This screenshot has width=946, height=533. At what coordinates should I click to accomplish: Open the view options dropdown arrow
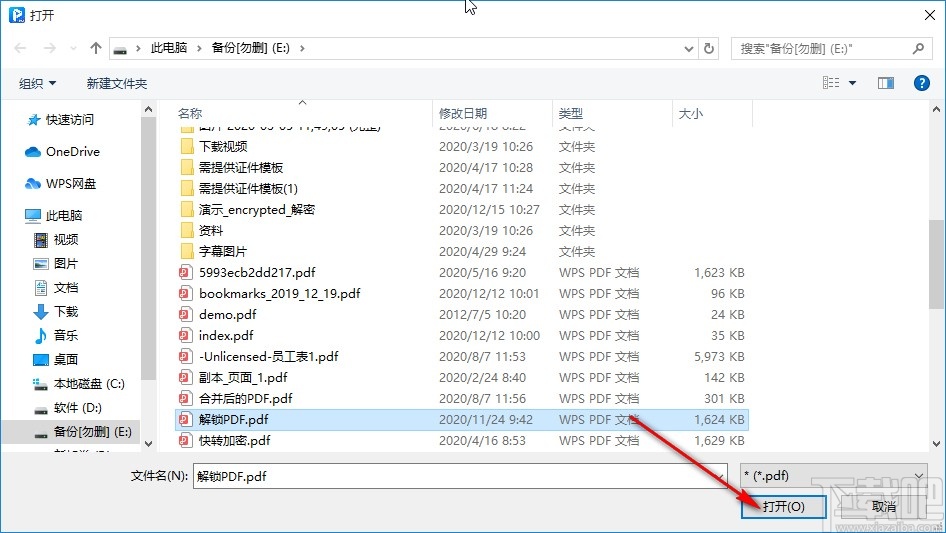pos(852,83)
